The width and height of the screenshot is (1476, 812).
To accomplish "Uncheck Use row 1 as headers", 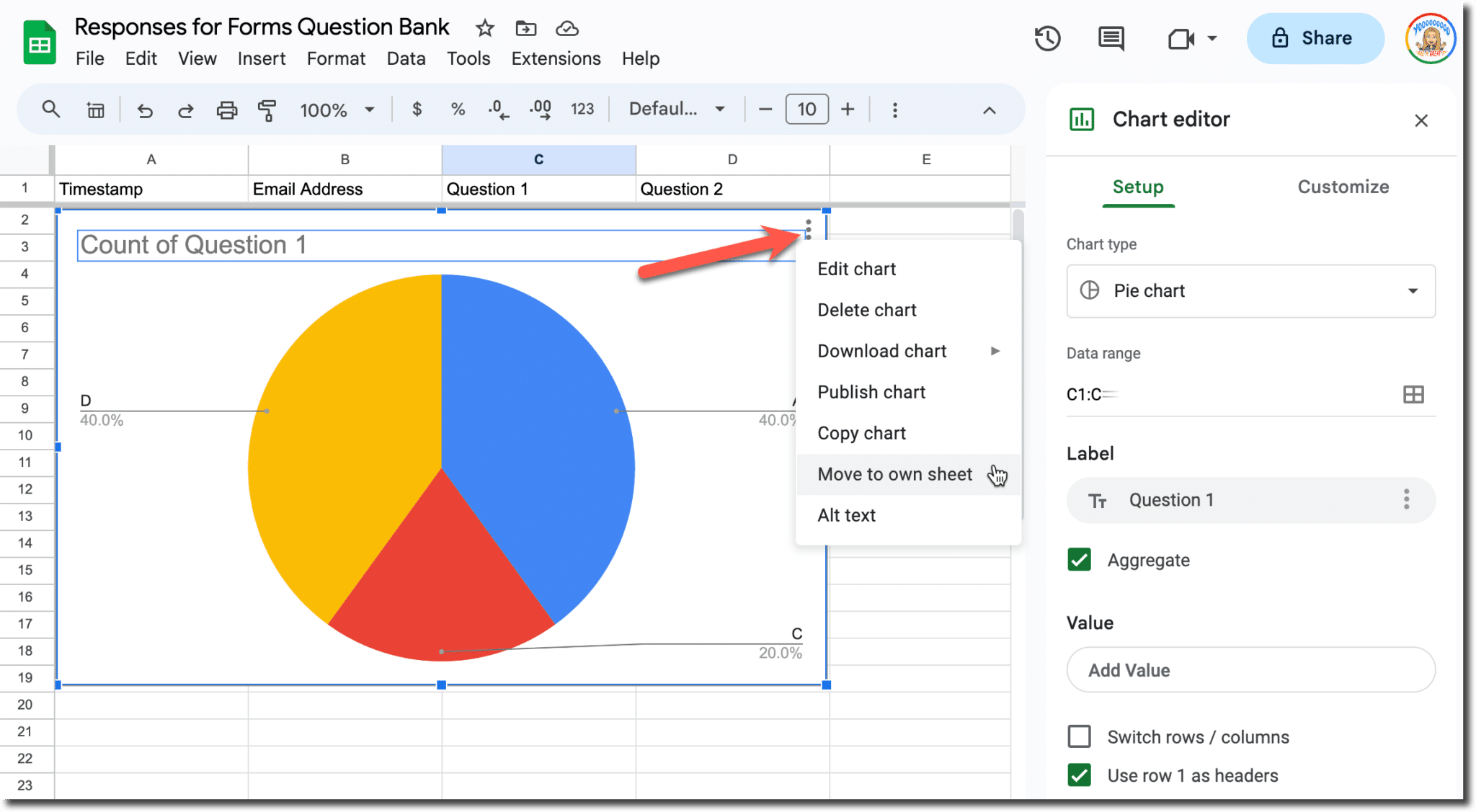I will tap(1079, 775).
